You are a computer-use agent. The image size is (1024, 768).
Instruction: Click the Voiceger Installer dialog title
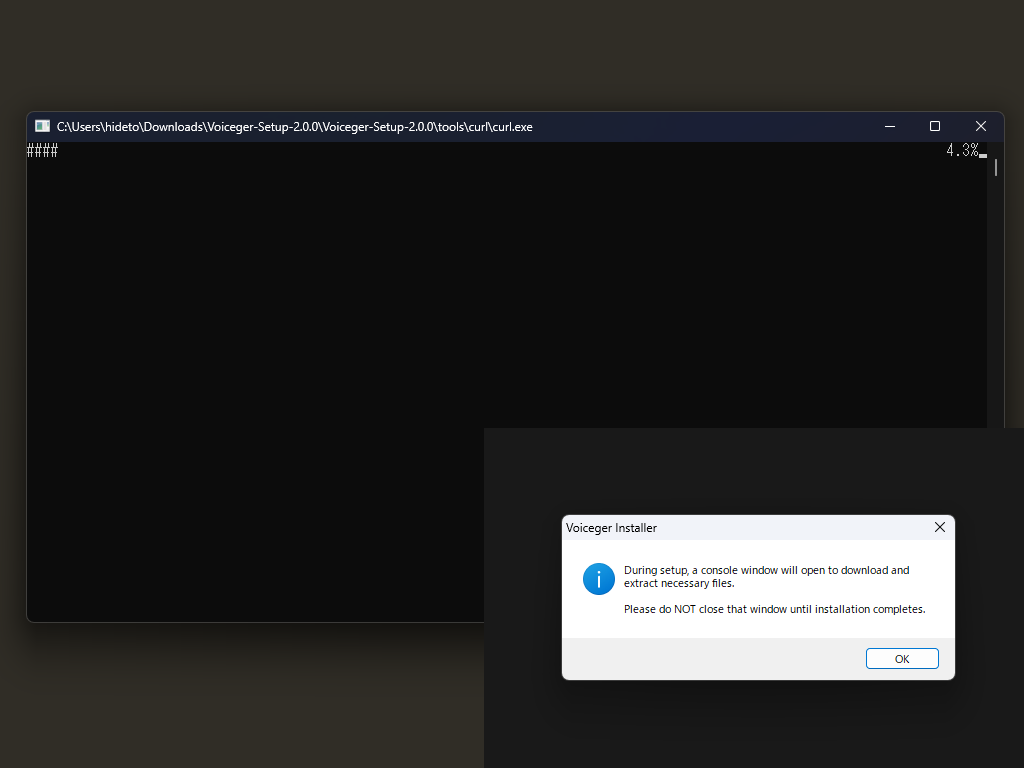[x=611, y=528]
